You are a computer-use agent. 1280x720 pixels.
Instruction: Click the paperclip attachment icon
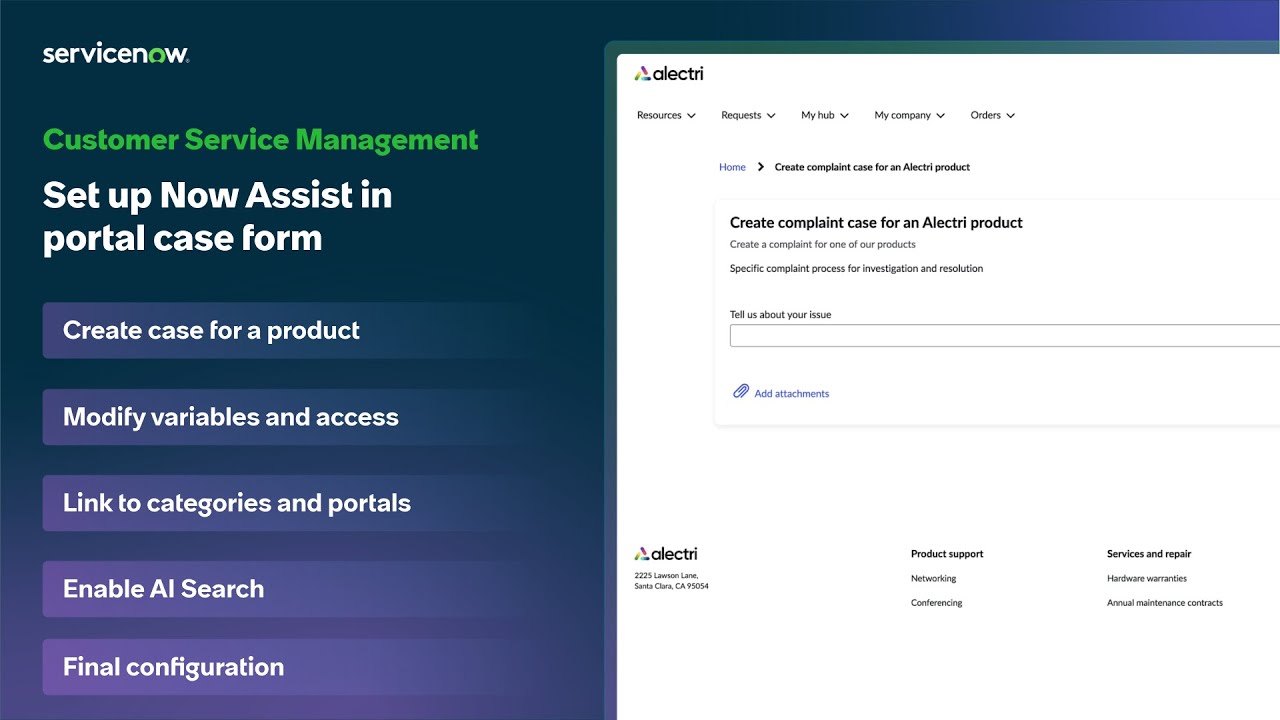pyautogui.click(x=739, y=392)
